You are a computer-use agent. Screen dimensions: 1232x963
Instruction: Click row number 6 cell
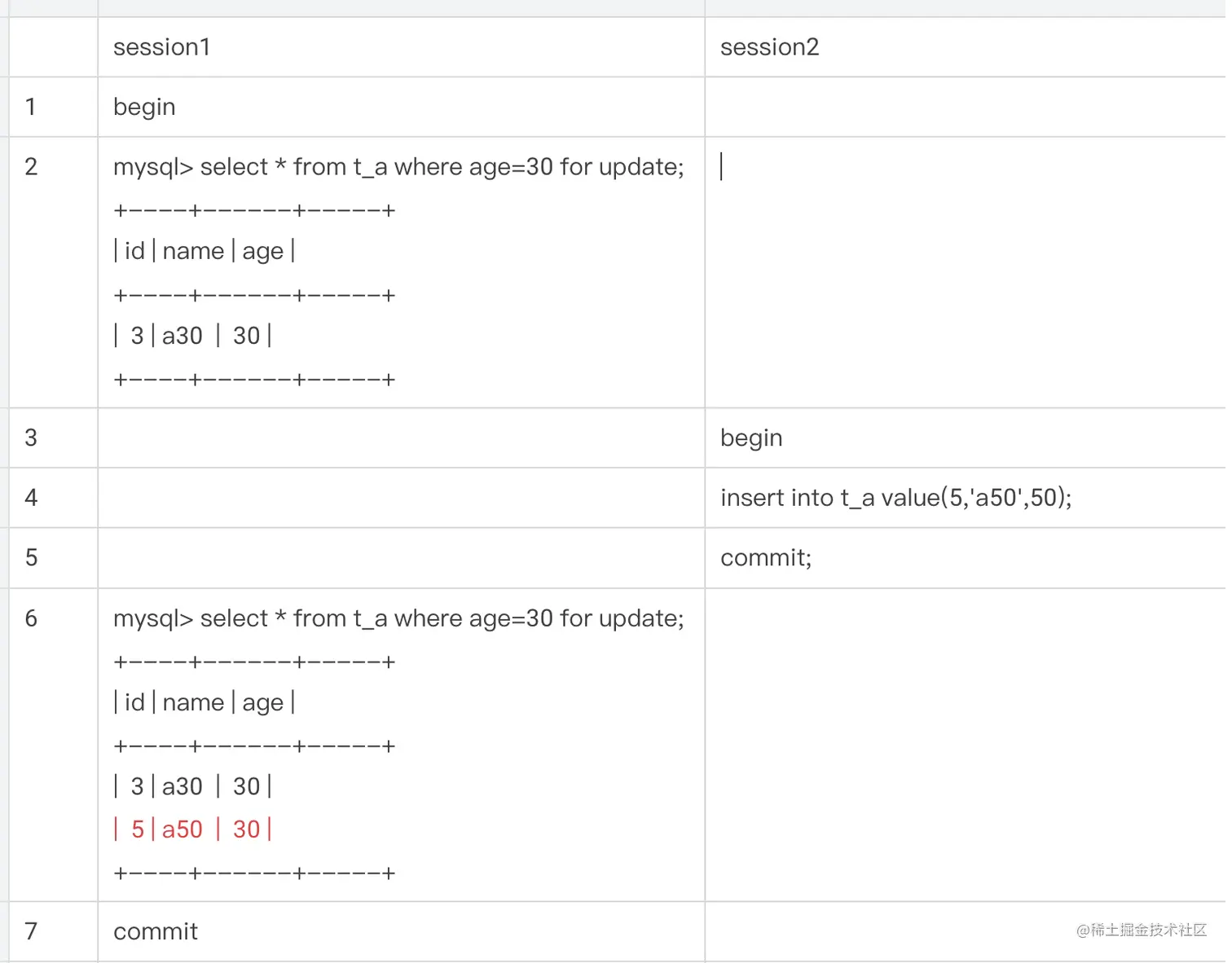click(53, 745)
